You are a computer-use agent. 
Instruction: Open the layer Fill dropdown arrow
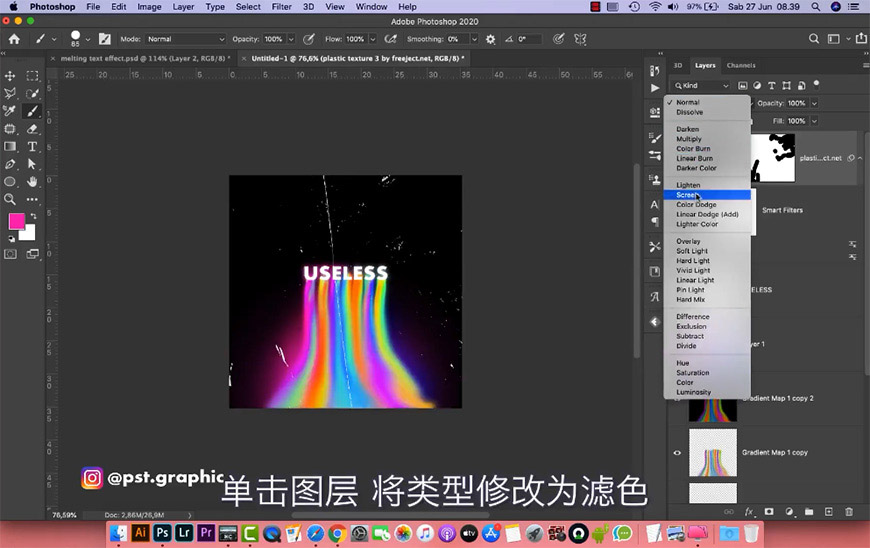(x=814, y=121)
